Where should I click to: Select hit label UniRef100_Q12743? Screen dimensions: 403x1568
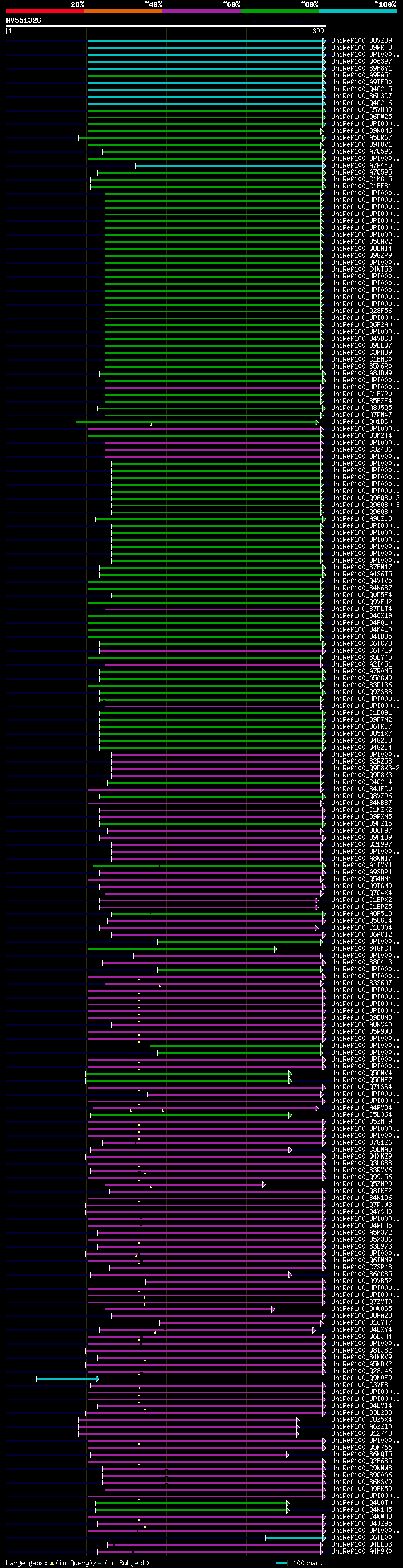pos(361,1434)
